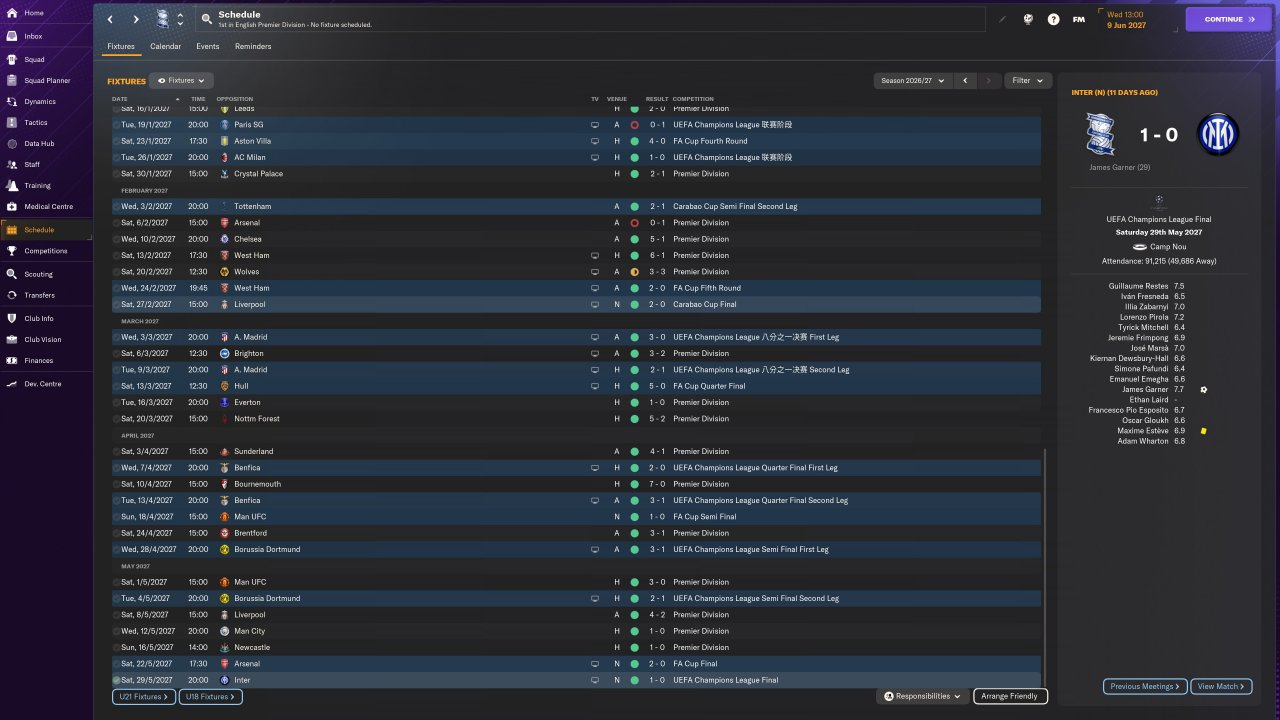Expand the Responsibilities dropdown
The height and width of the screenshot is (720, 1280).
[922, 696]
